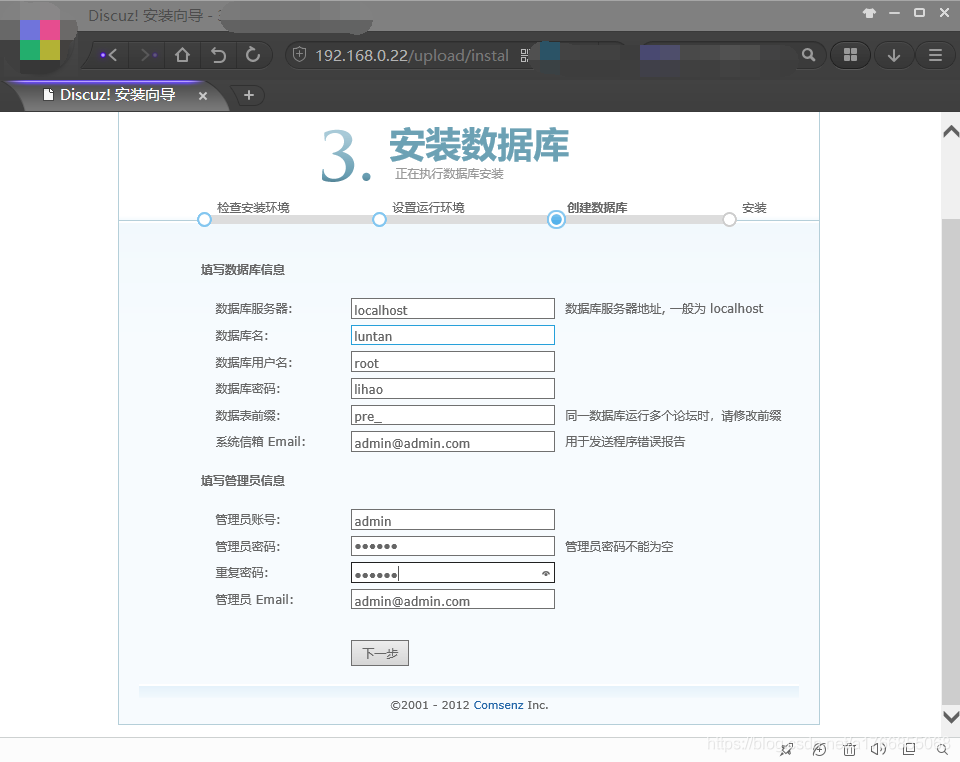Toggle sound via speaker icon in status bar
Image resolution: width=960 pixels, height=762 pixels.
coord(879,749)
